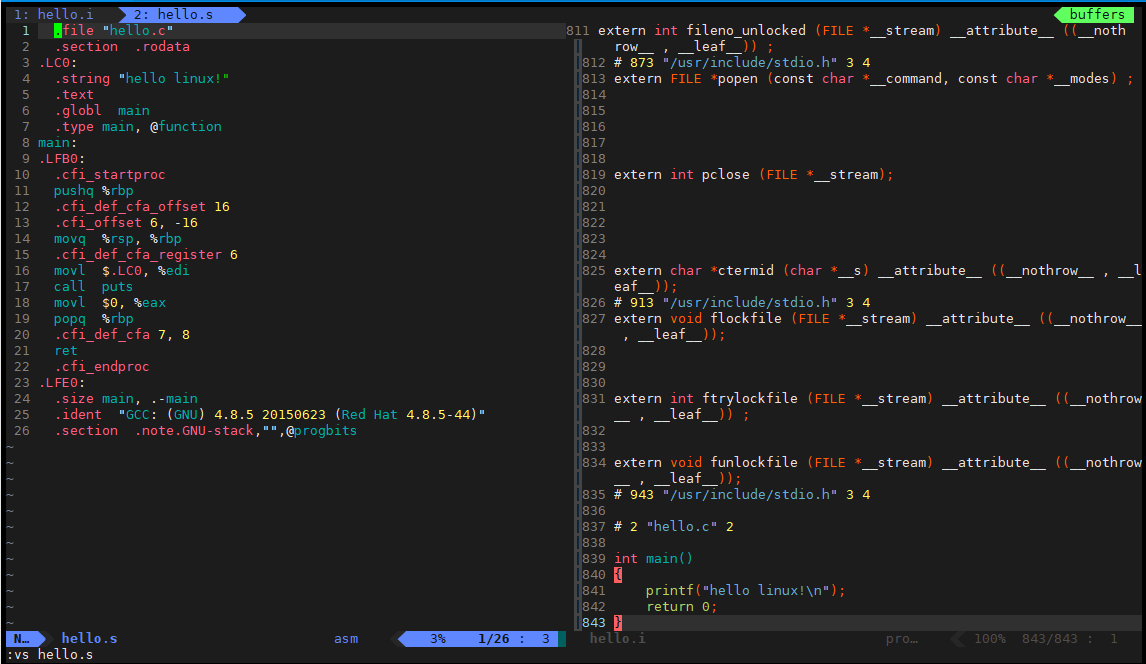Screen dimensions: 1146x664
Task: Click the 3% position indicator
Action: (438, 638)
